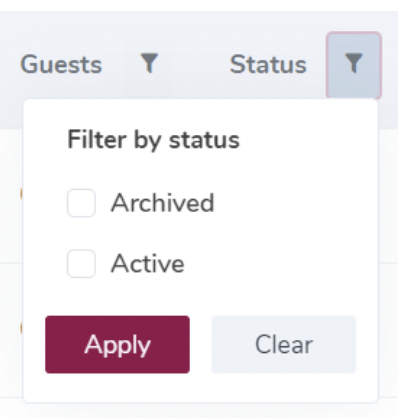Screen dimensions: 404x418
Task: Toggle the highlighted Status funnel button
Action: pyautogui.click(x=354, y=65)
